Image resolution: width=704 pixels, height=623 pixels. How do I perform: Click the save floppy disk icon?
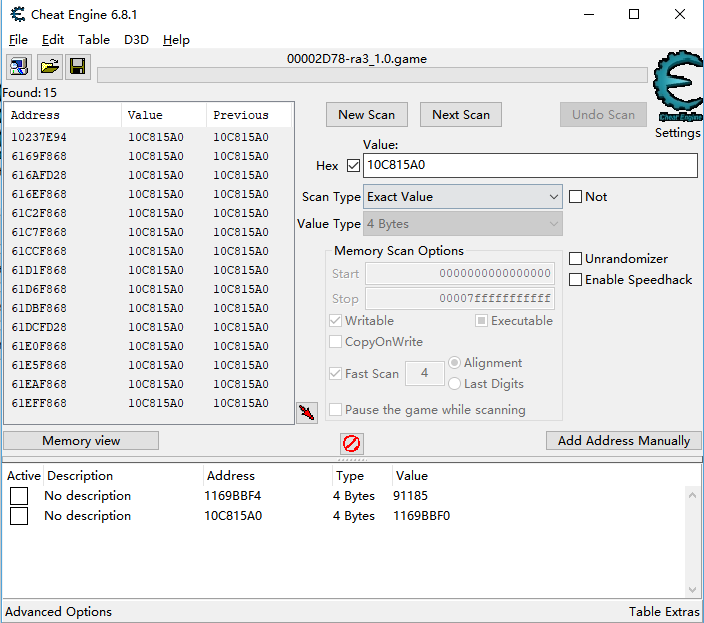[x=78, y=67]
